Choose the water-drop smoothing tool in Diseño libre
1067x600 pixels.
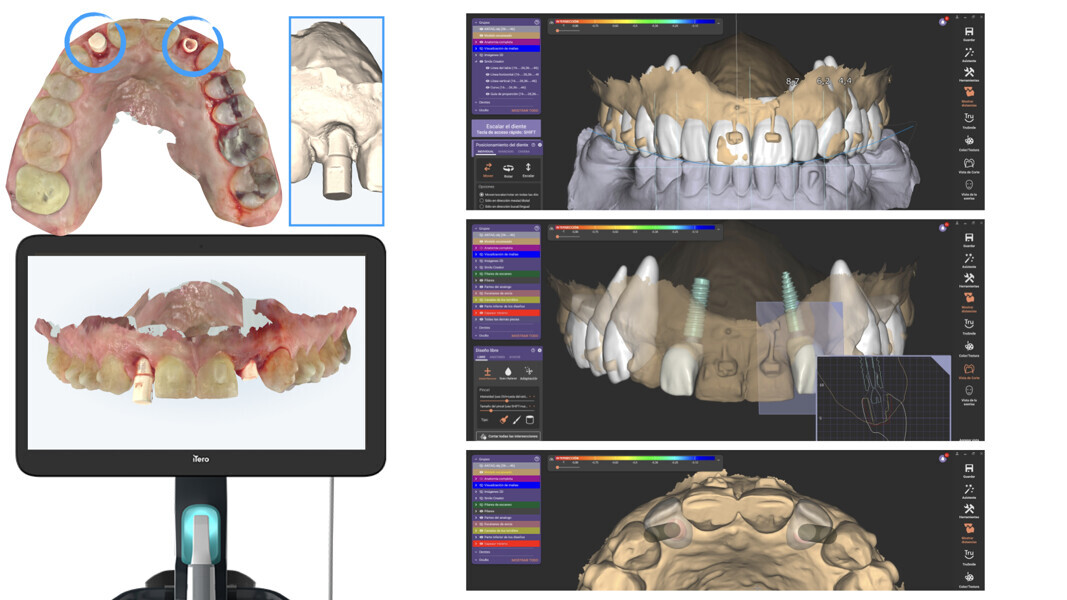tap(508, 370)
